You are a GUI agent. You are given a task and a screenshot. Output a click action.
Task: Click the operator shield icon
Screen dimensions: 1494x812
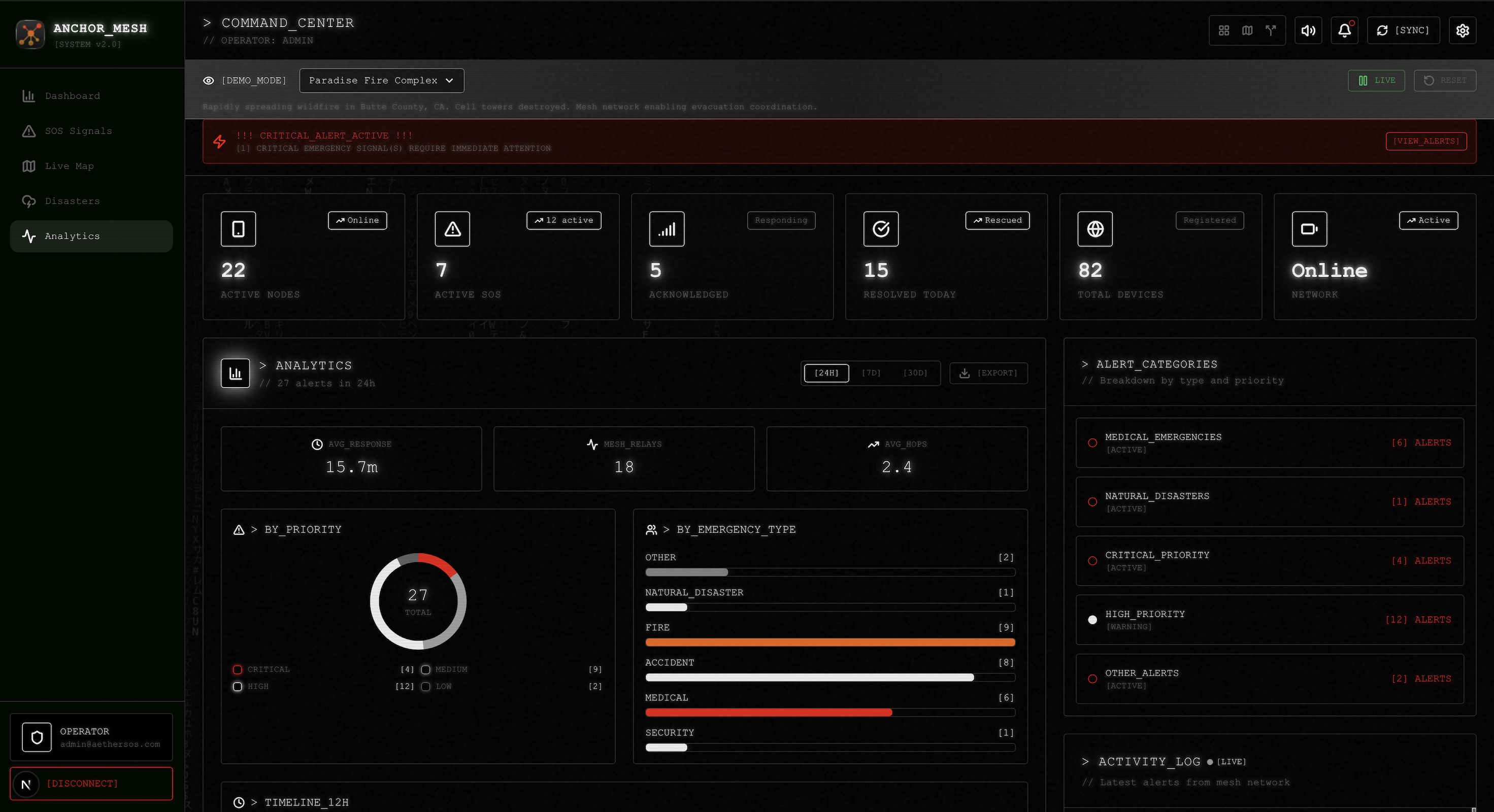click(37, 737)
